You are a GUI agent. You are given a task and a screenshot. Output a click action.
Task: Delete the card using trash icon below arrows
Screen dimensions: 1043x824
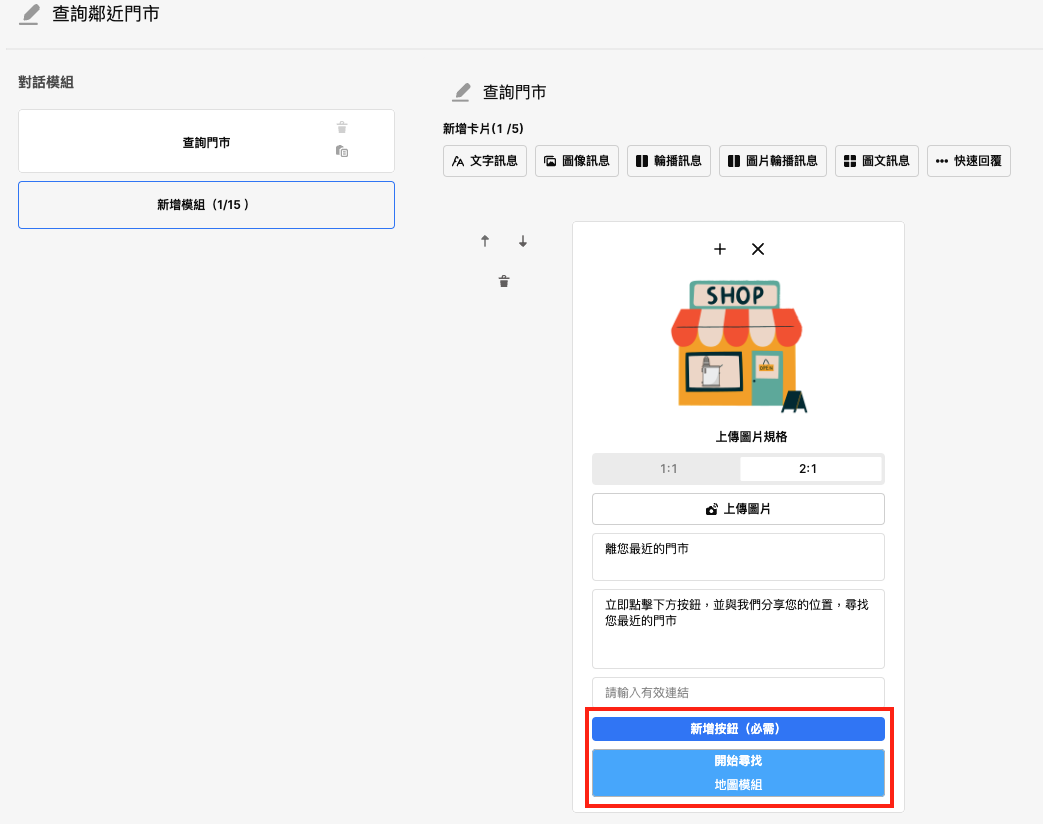(x=504, y=282)
